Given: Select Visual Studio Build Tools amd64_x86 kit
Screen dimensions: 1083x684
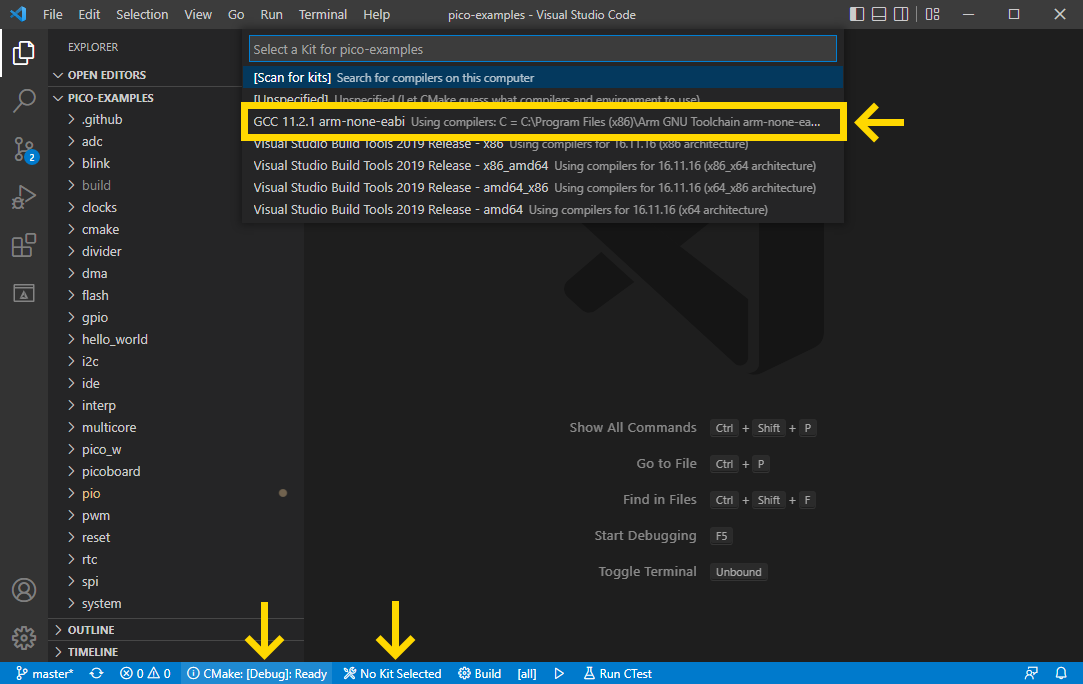Looking at the screenshot, I should [x=543, y=188].
